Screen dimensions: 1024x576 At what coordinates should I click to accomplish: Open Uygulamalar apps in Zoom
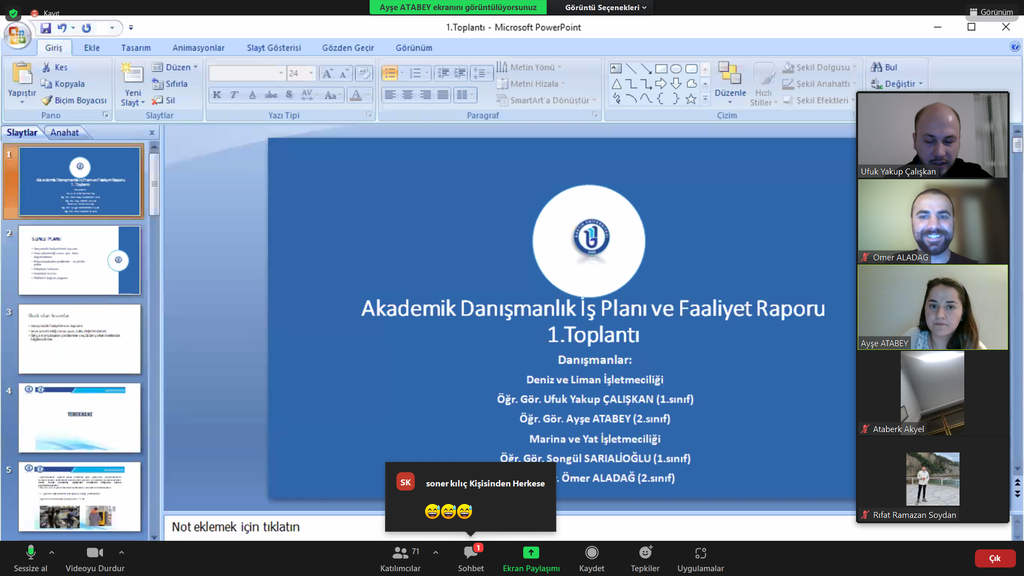[x=700, y=559]
